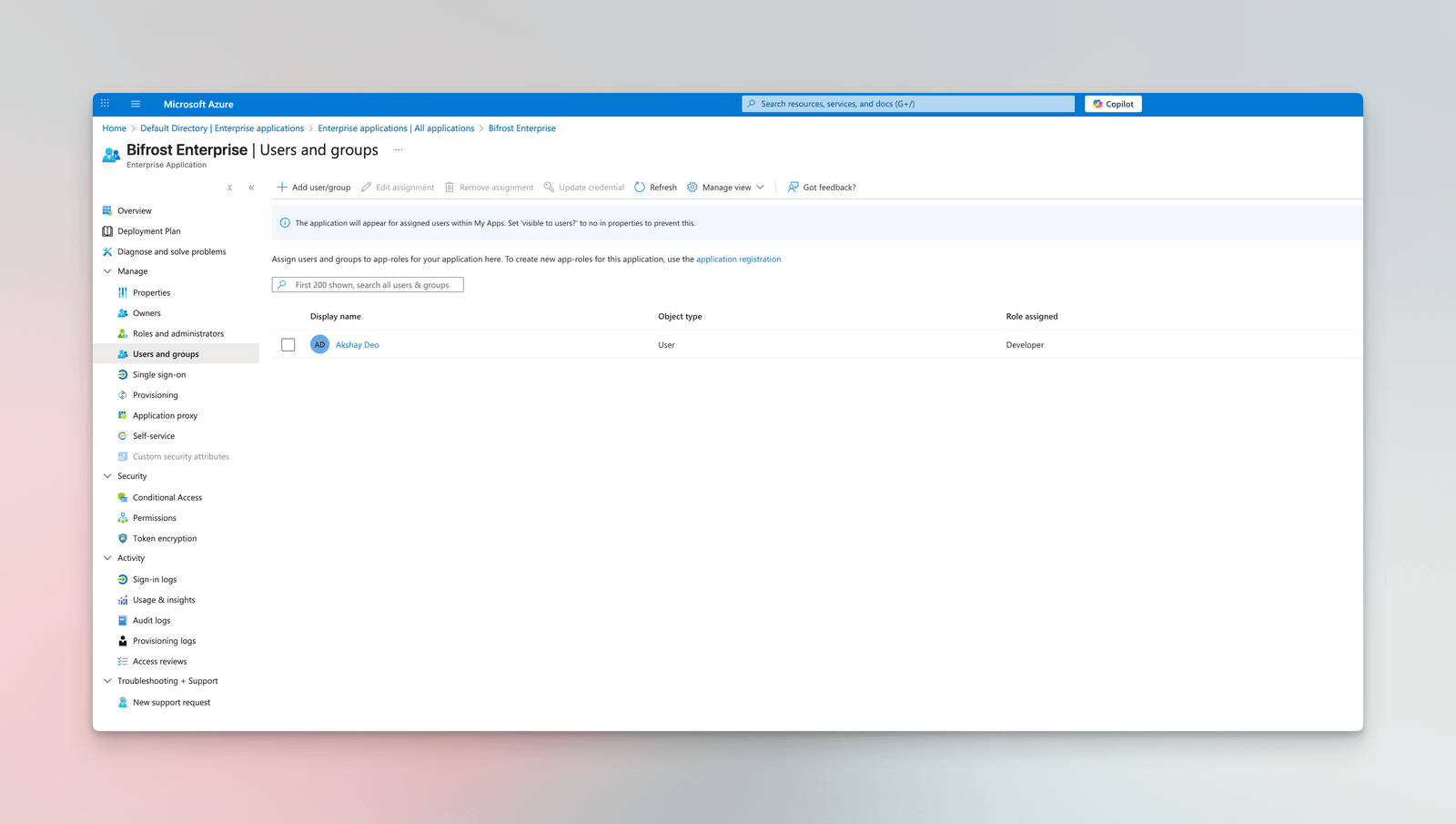This screenshot has height=824, width=1456.
Task: Refresh the users and groups list
Action: click(656, 188)
